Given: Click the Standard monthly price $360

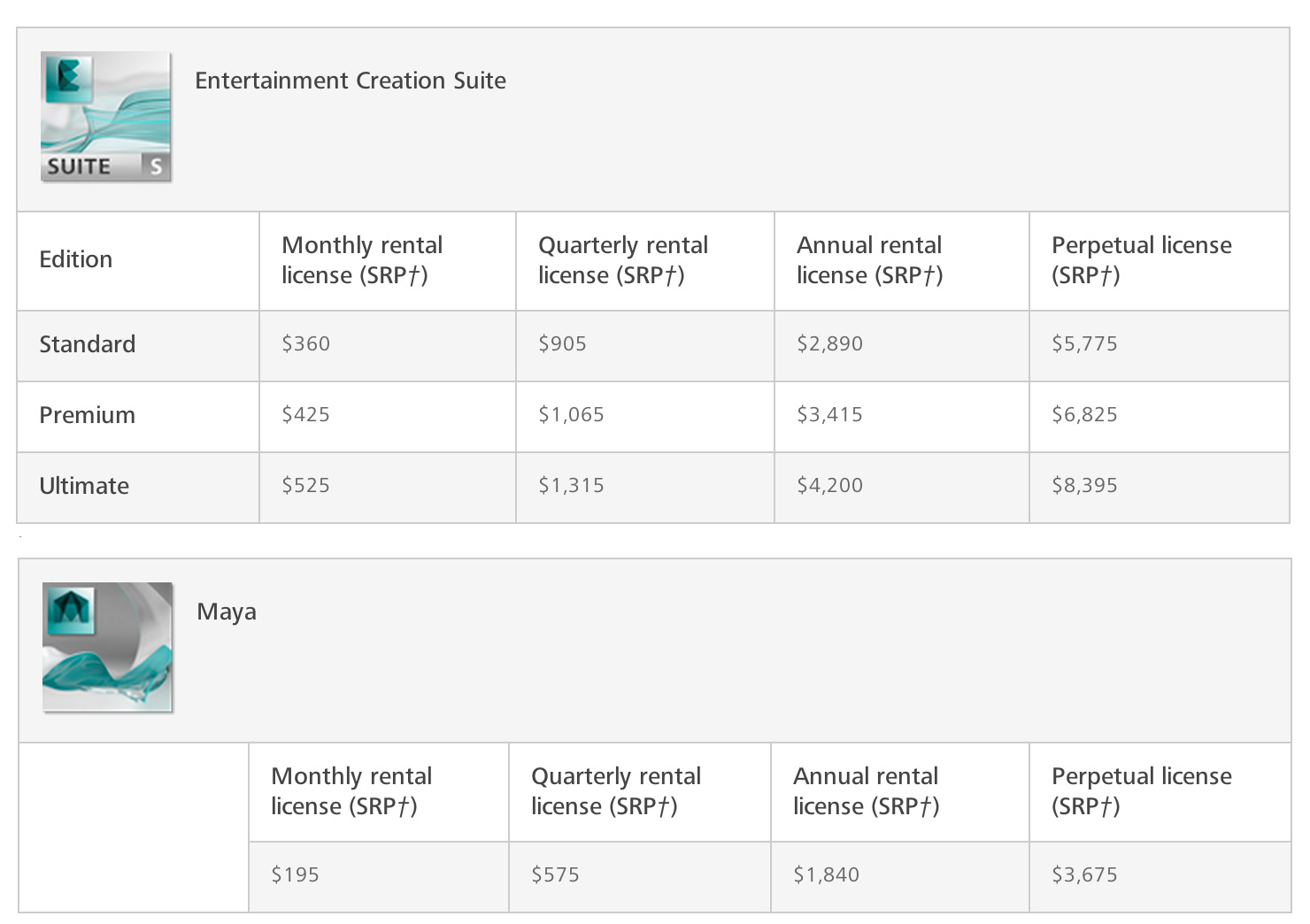Looking at the screenshot, I should point(305,343).
